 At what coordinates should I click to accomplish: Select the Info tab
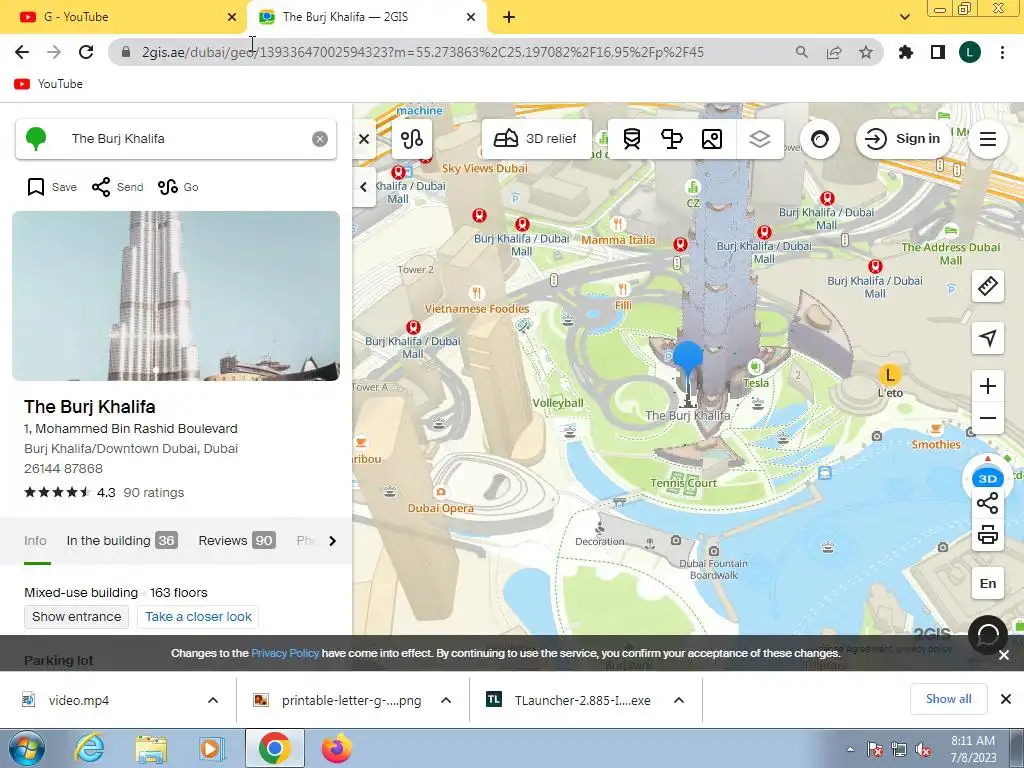(x=35, y=541)
